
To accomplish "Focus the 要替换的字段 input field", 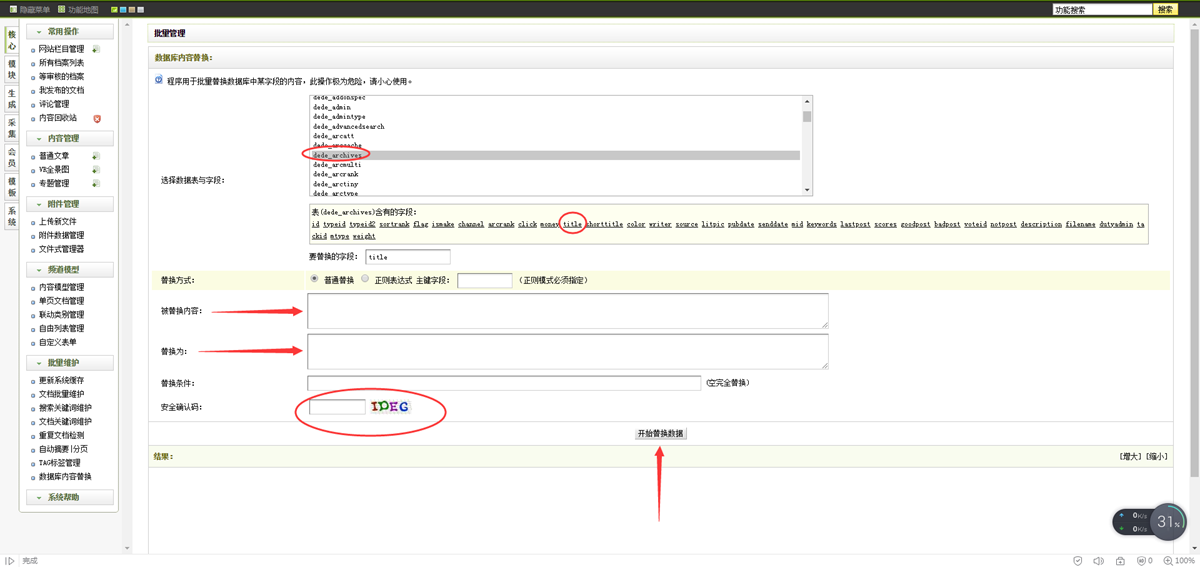I will 408,257.
